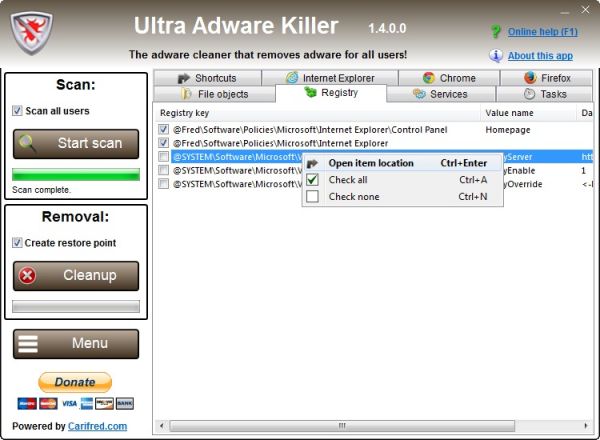Viewport: 600px width, 440px height.
Task: Minimize the Ultra Adware Killer window
Action: pos(565,11)
